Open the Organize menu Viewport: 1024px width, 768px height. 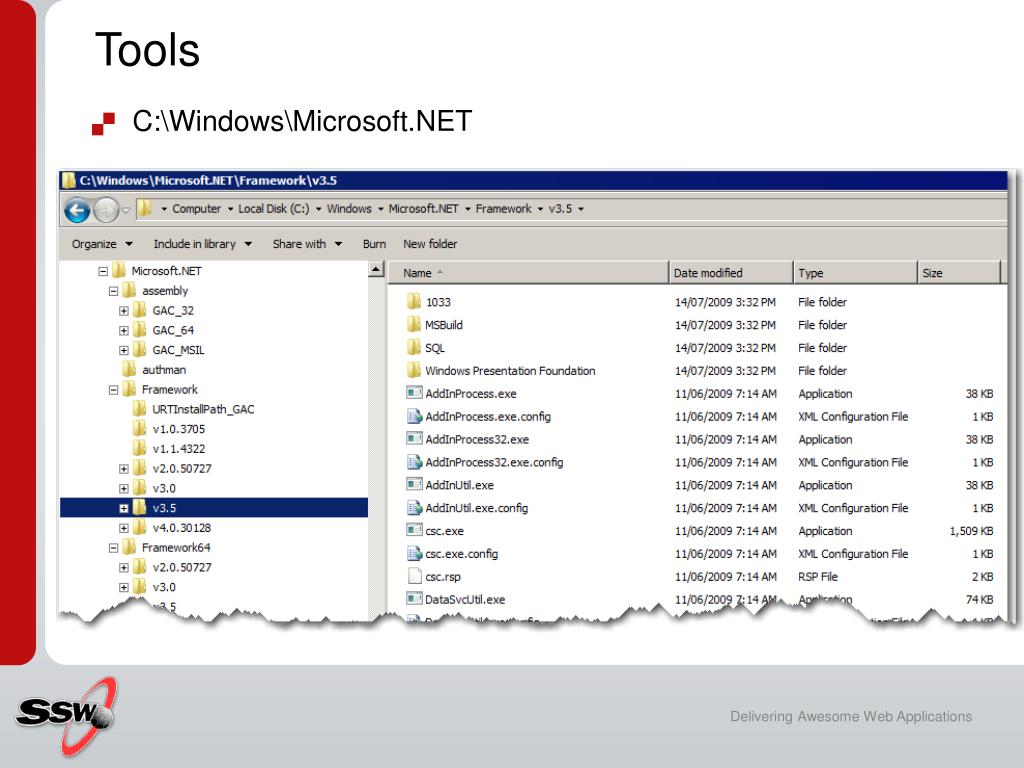[102, 244]
